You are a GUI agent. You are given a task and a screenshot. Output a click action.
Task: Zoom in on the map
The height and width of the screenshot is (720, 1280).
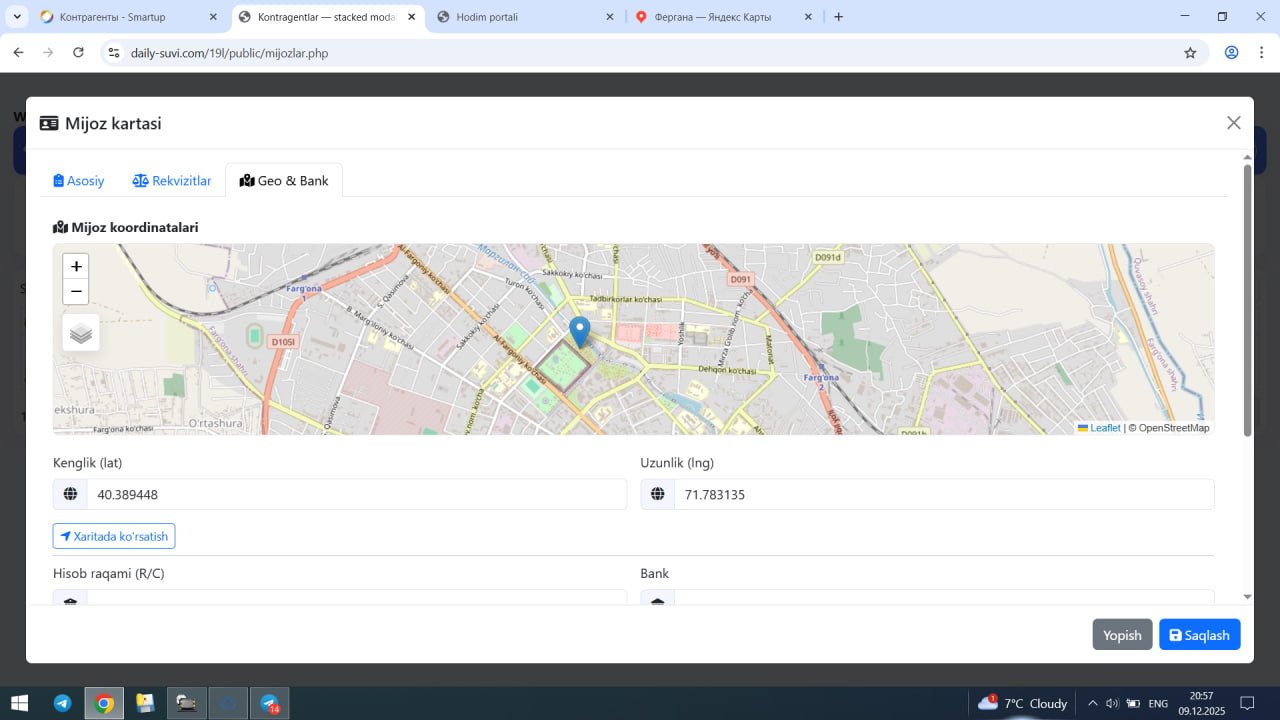[76, 267]
